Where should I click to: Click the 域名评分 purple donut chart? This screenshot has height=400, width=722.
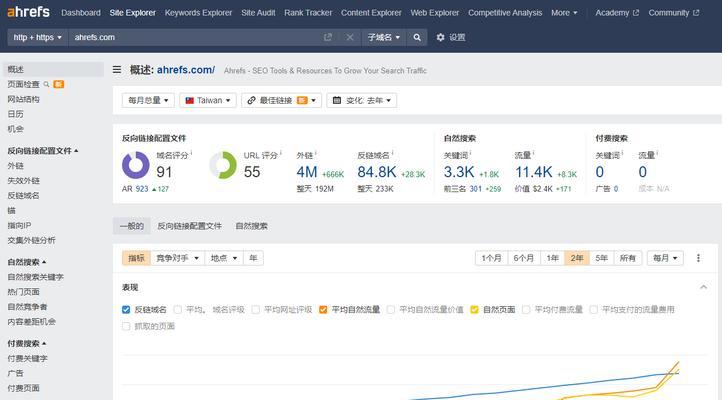(135, 165)
